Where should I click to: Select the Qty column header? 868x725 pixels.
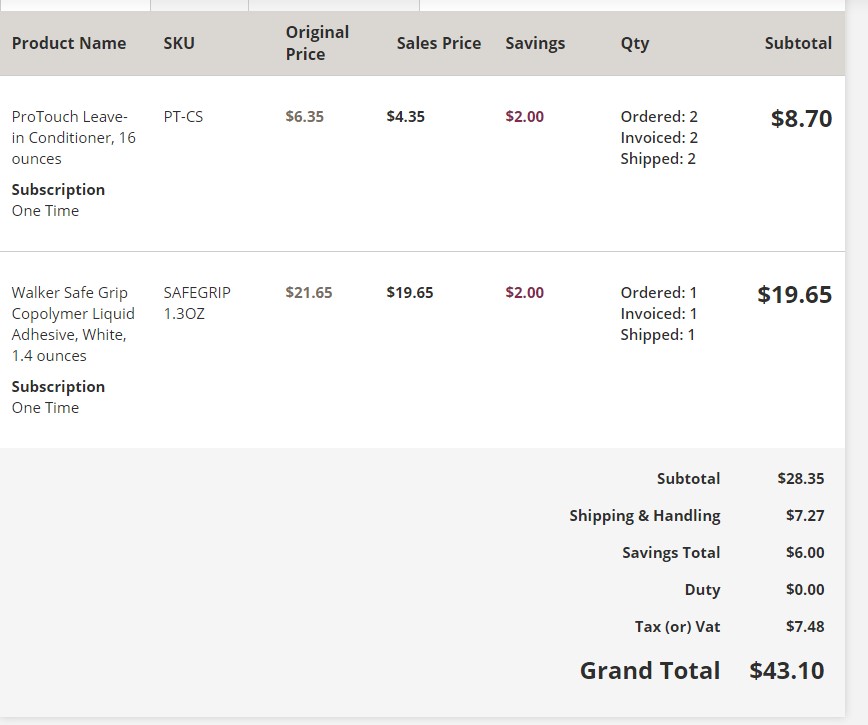coord(634,43)
